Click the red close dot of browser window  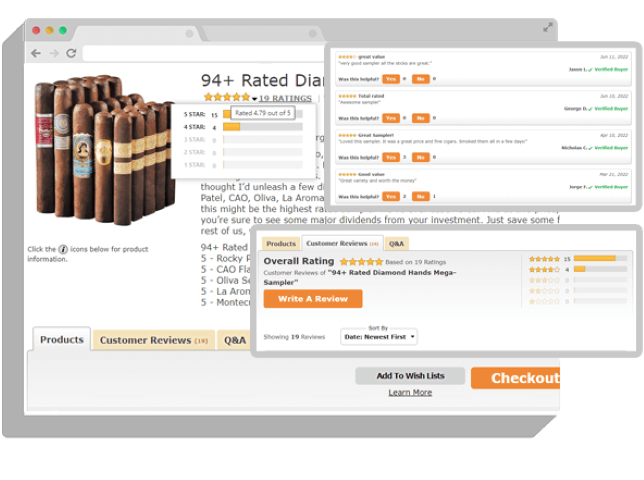36,30
